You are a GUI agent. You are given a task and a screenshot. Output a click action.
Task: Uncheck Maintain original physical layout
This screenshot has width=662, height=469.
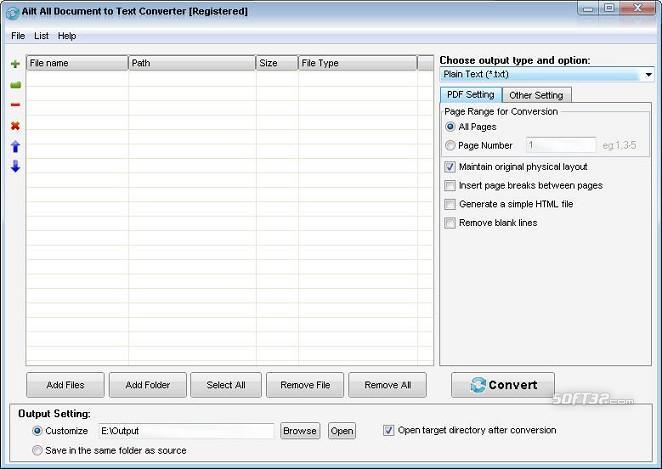pos(450,167)
